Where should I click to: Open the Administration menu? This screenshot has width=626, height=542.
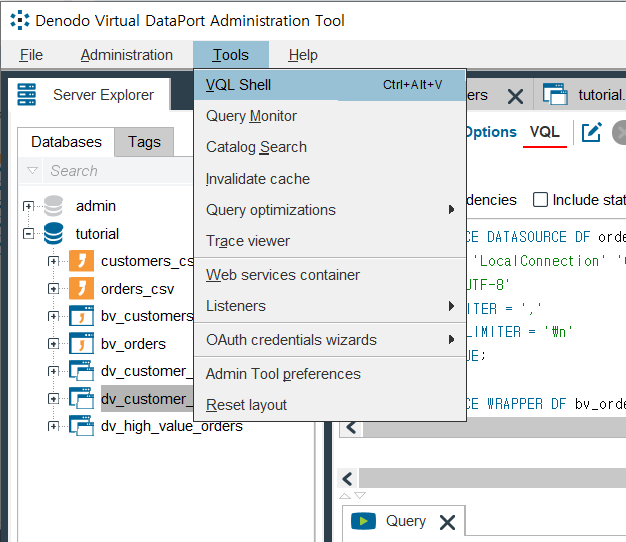127,55
